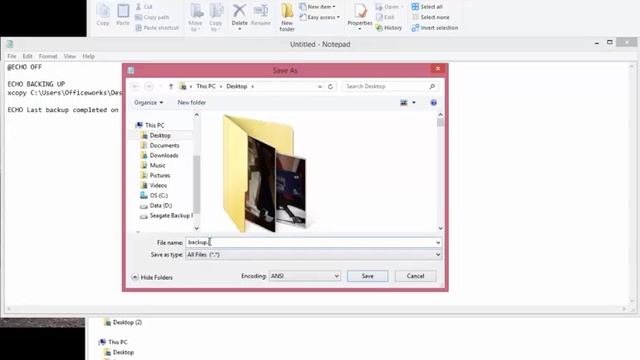Open the Organize dropdown
The height and width of the screenshot is (360, 640).
pyautogui.click(x=149, y=102)
